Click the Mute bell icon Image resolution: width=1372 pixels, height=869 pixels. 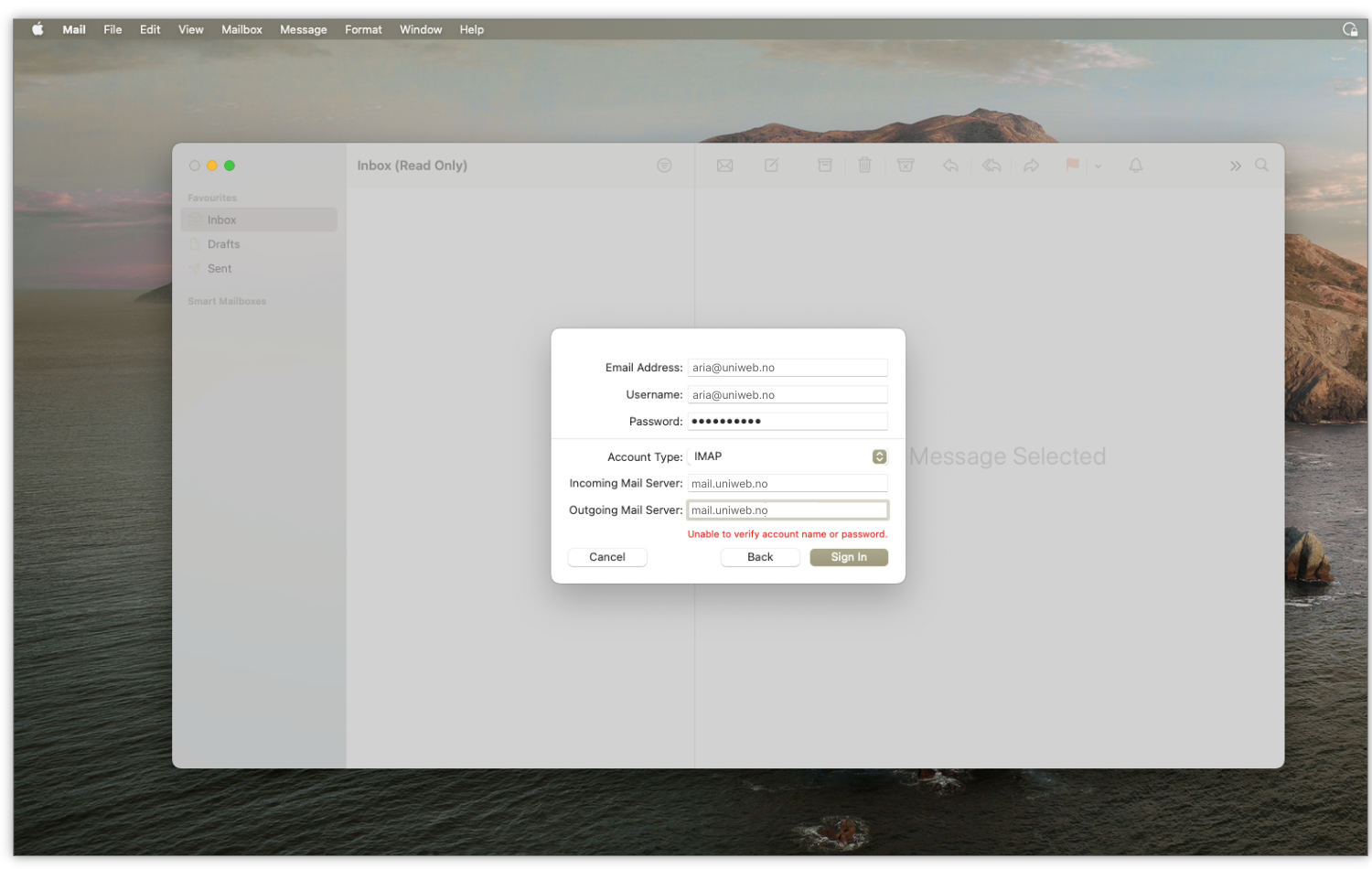click(x=1136, y=166)
